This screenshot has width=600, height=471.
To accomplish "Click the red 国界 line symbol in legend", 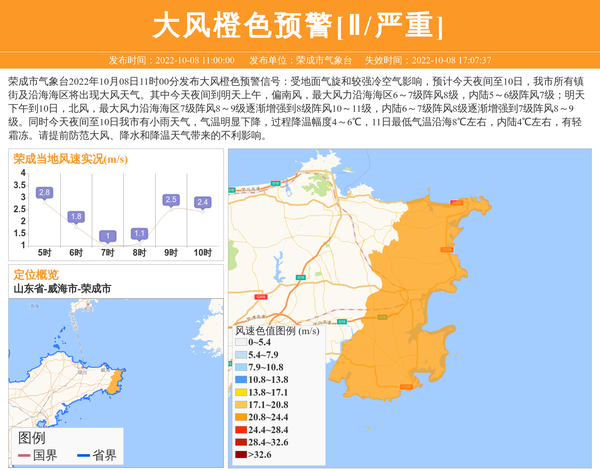I will point(25,456).
